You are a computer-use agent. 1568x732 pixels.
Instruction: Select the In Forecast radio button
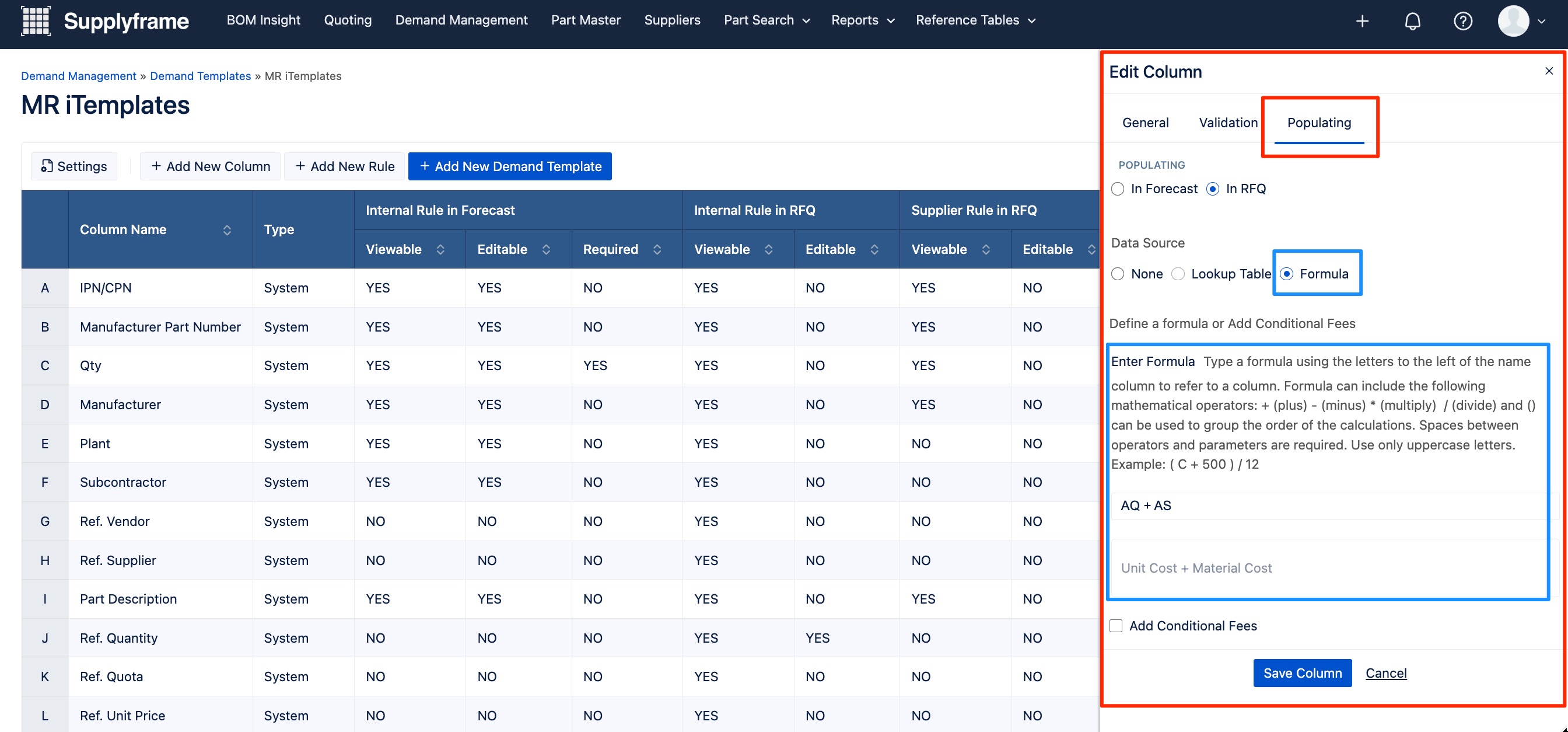click(1118, 189)
